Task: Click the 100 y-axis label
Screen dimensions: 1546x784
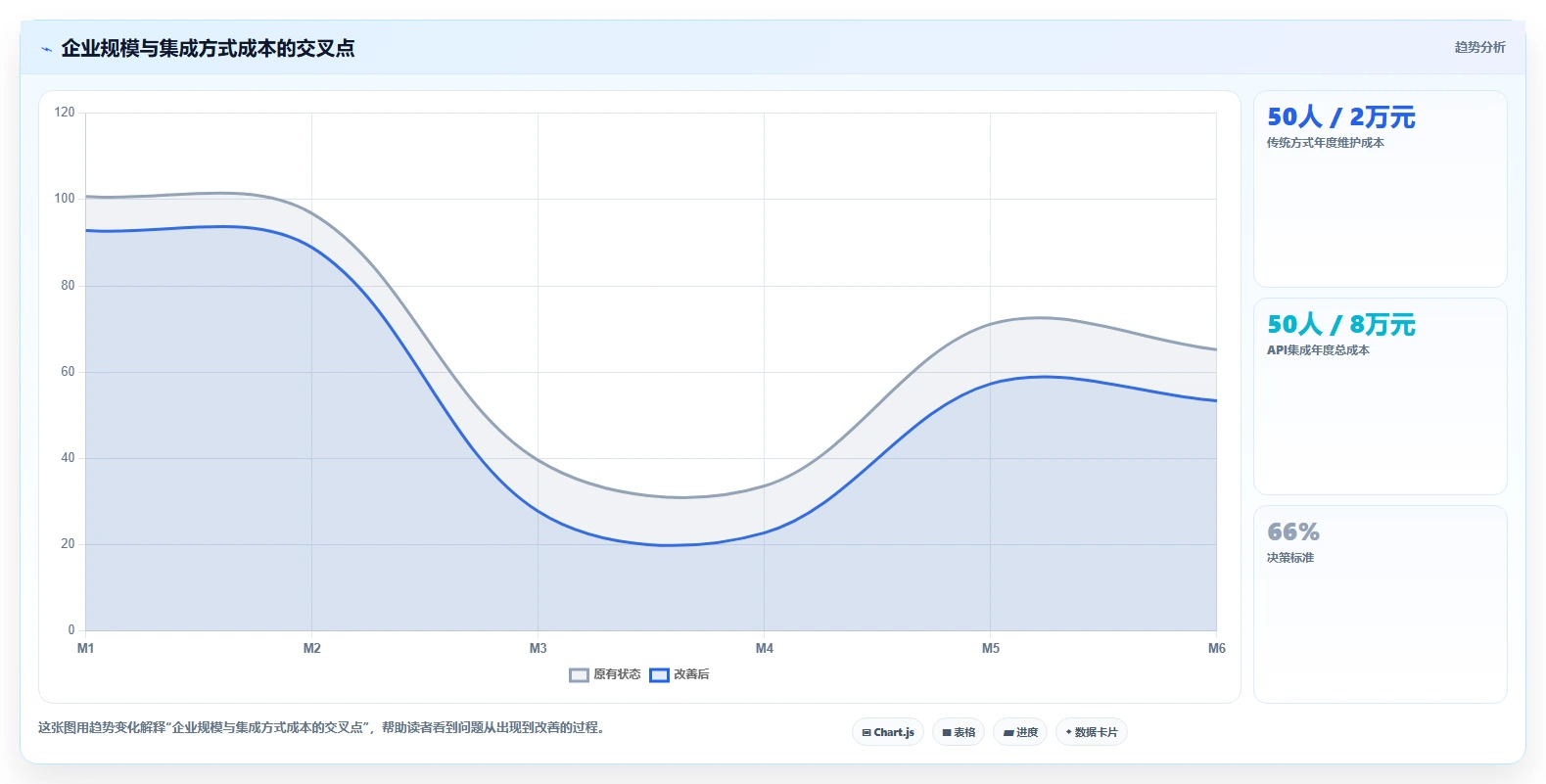Action: (x=65, y=199)
